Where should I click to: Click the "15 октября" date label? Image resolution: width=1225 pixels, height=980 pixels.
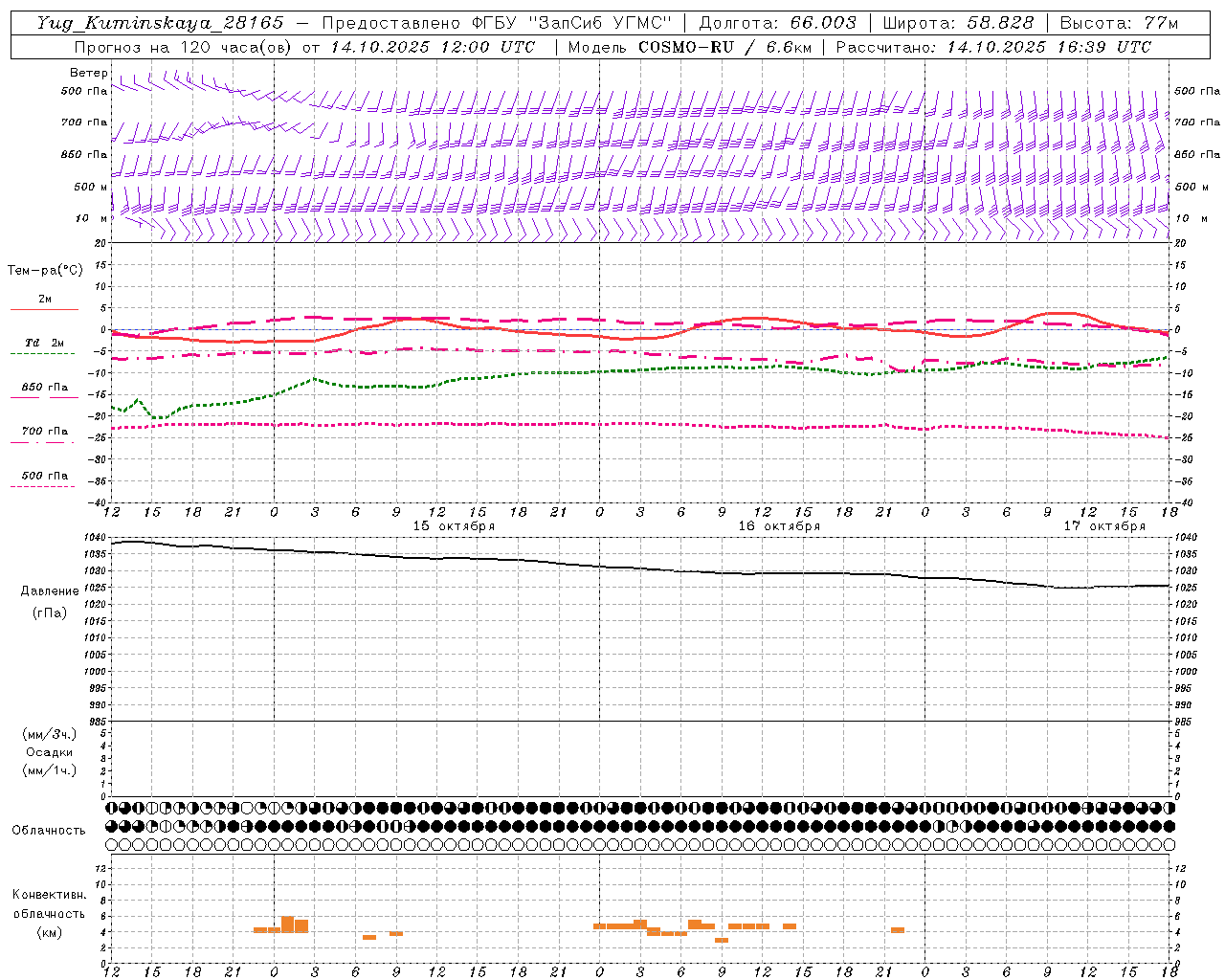tap(454, 526)
